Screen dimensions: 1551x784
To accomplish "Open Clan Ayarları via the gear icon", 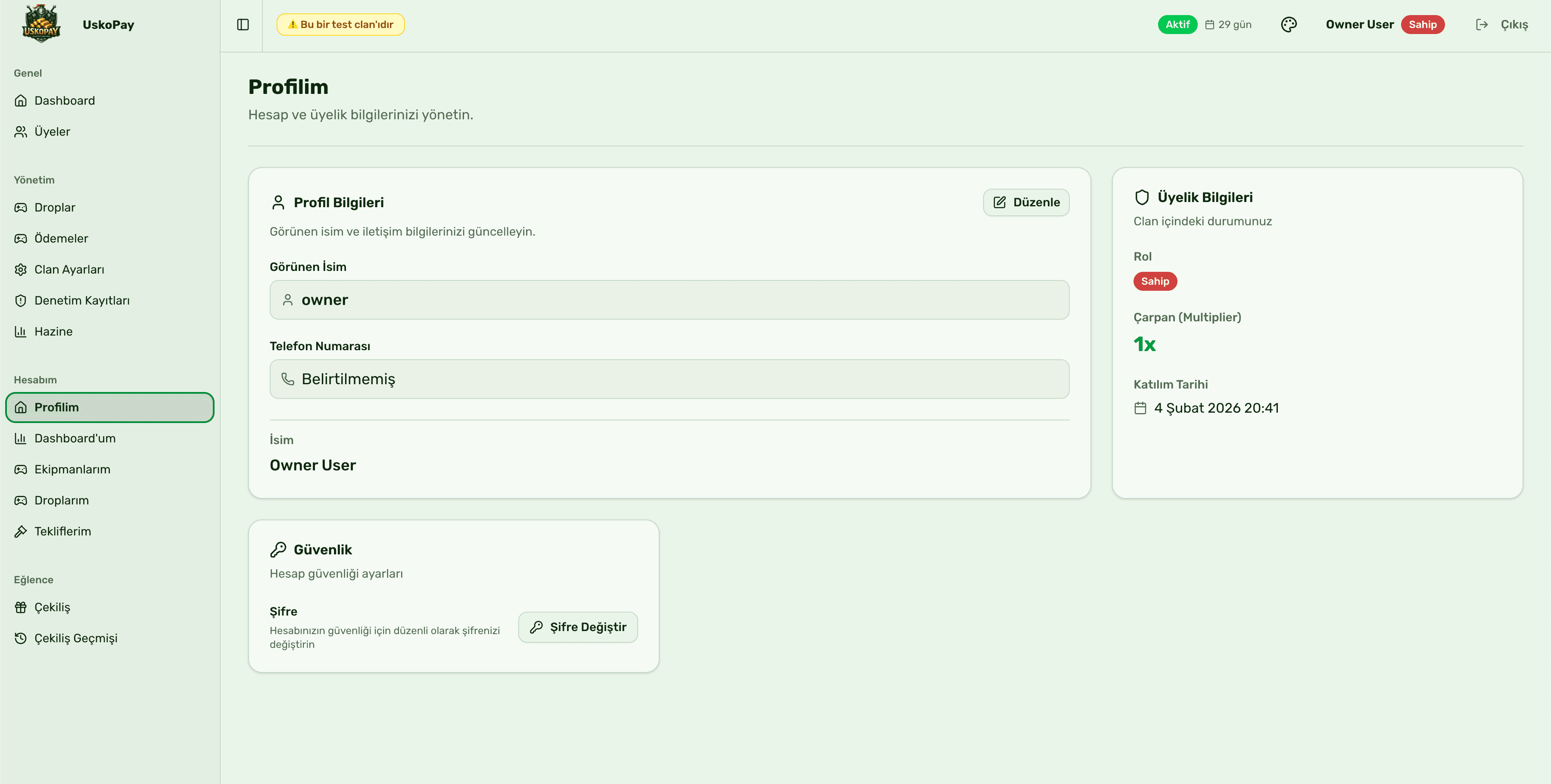I will (21, 269).
